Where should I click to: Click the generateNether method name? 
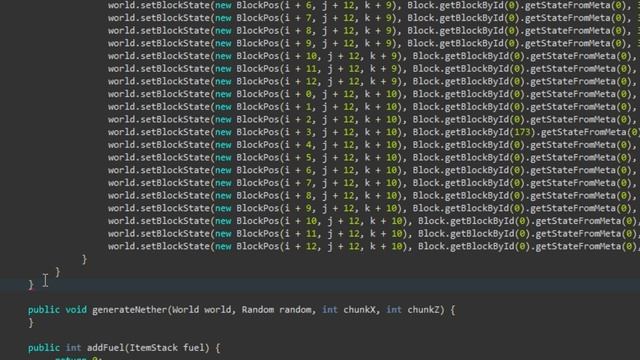coord(129,310)
